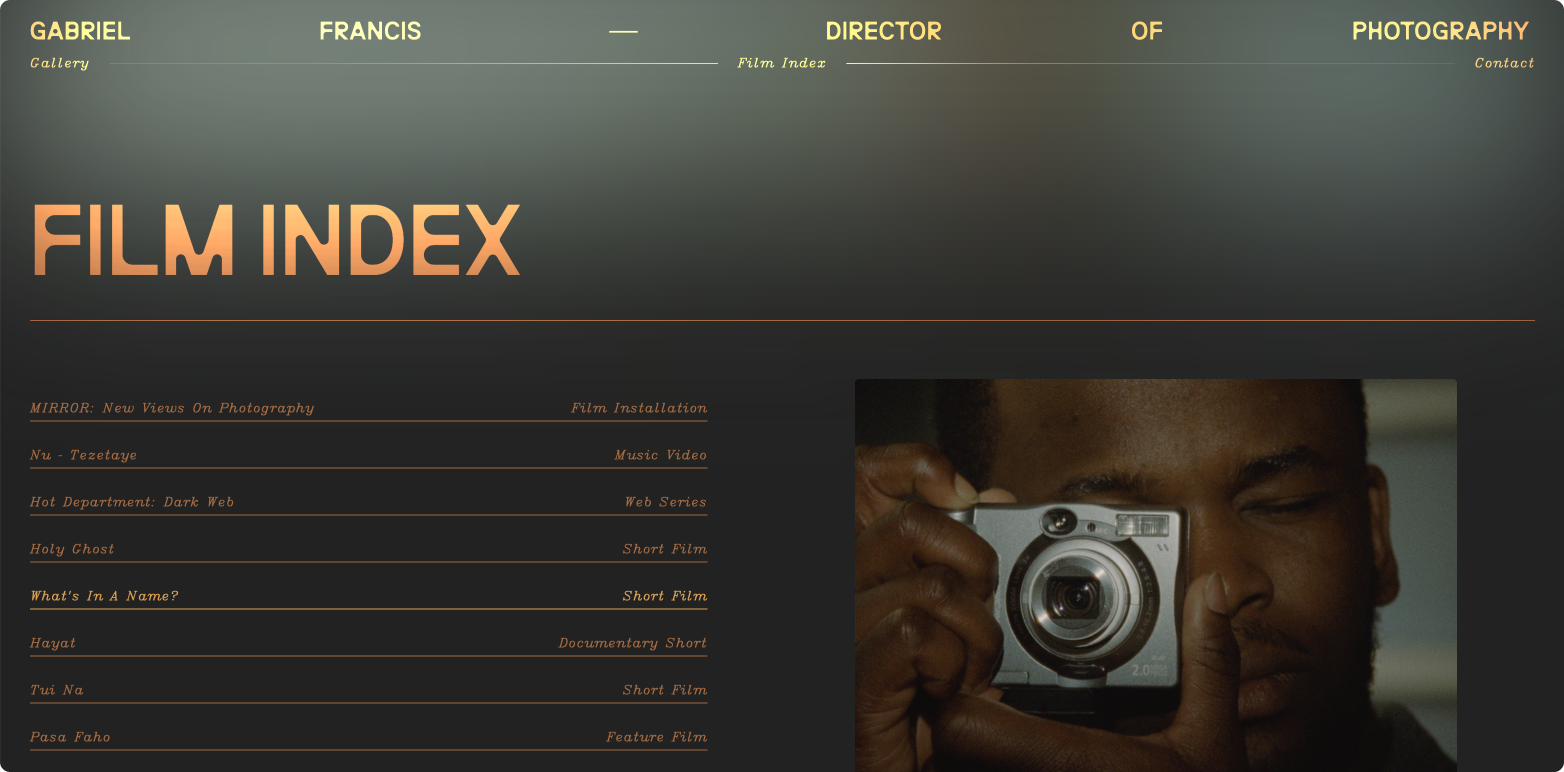The image size is (1564, 772).
Task: Open the Gallery navigation link
Action: pyautogui.click(x=59, y=63)
